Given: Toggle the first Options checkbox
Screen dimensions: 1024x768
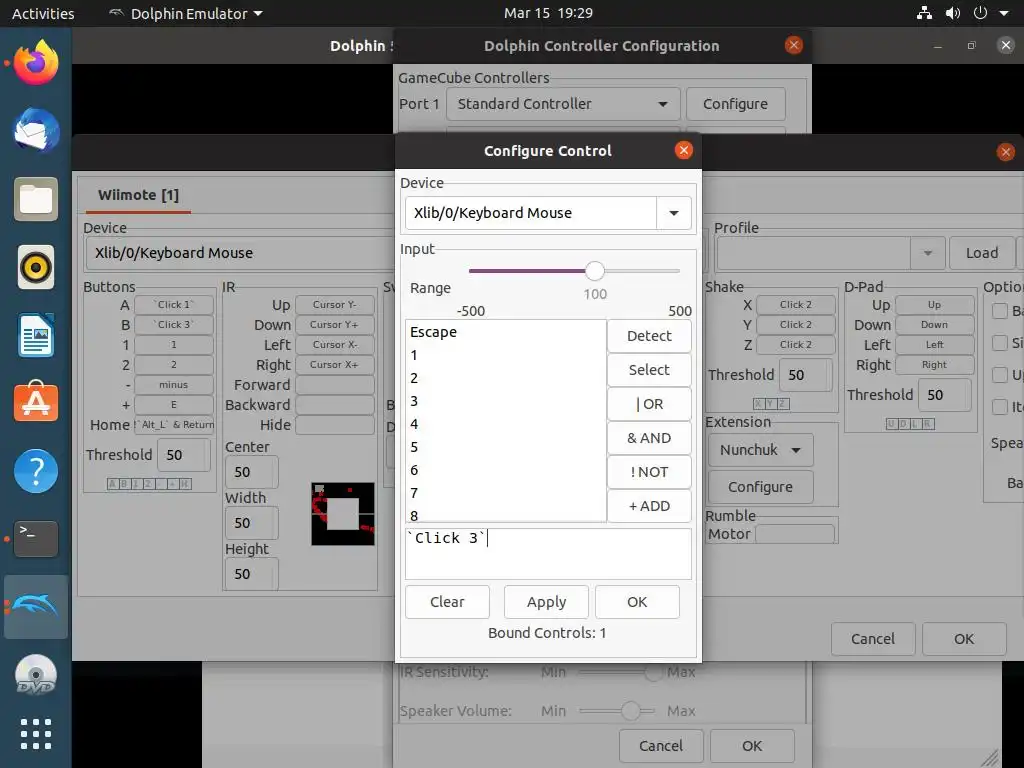Looking at the screenshot, I should 1000,311.
